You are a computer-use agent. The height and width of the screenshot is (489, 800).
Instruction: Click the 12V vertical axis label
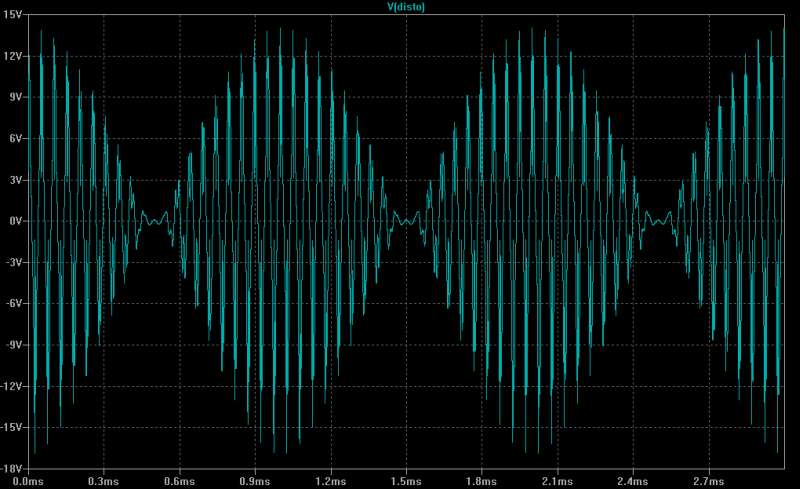click(x=12, y=56)
